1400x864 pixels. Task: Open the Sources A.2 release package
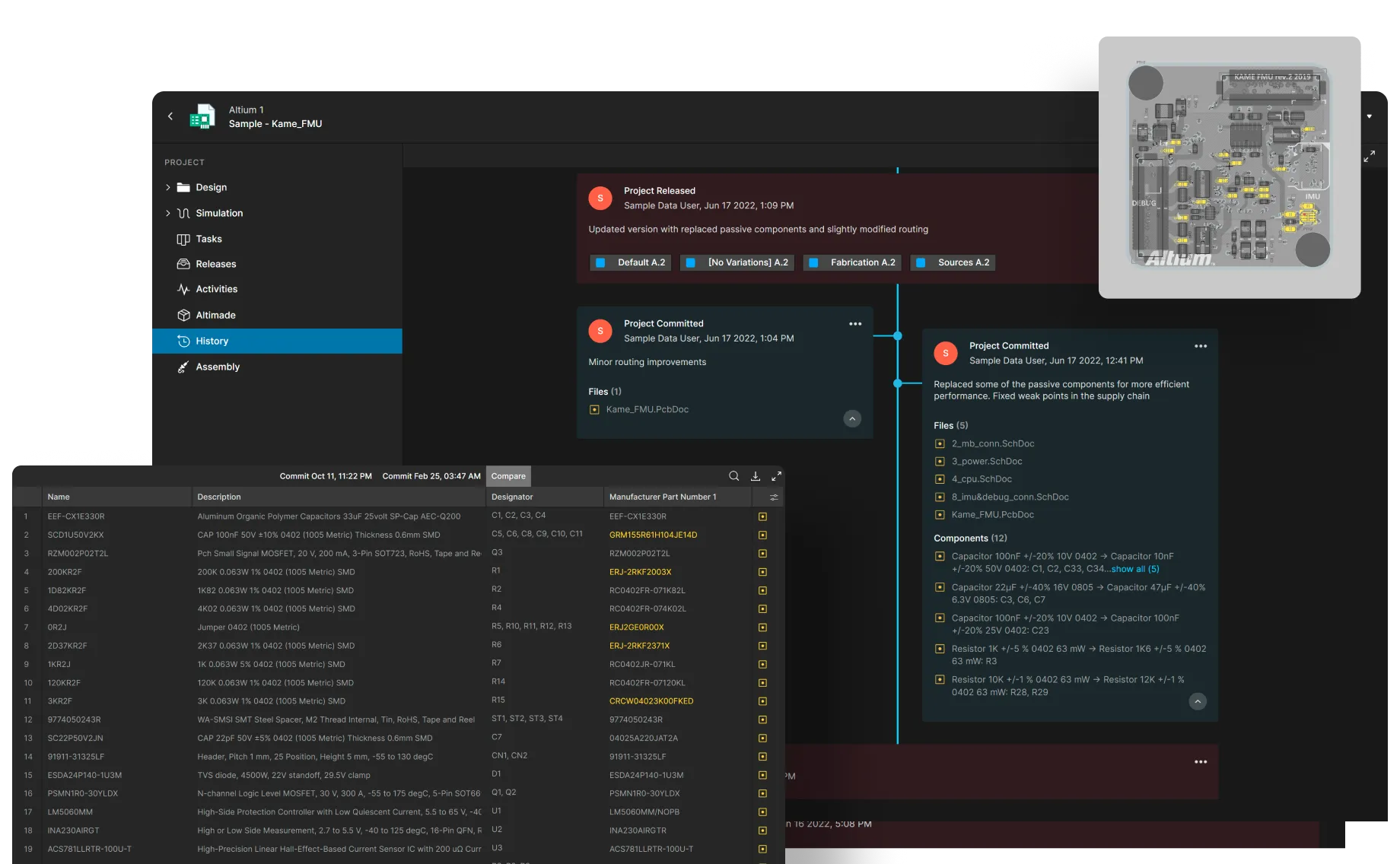(x=953, y=263)
